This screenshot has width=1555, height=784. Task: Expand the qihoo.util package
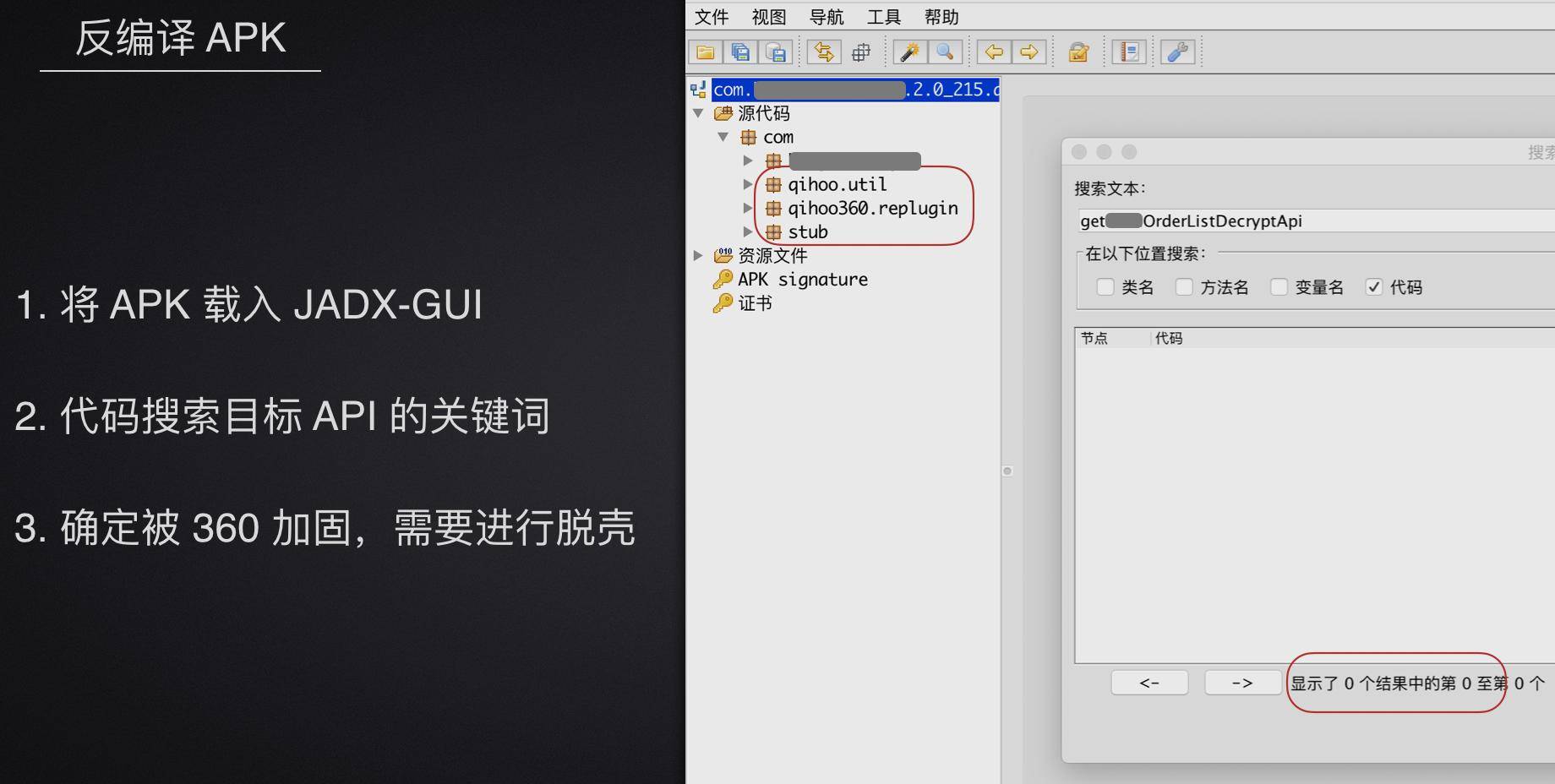tap(748, 184)
